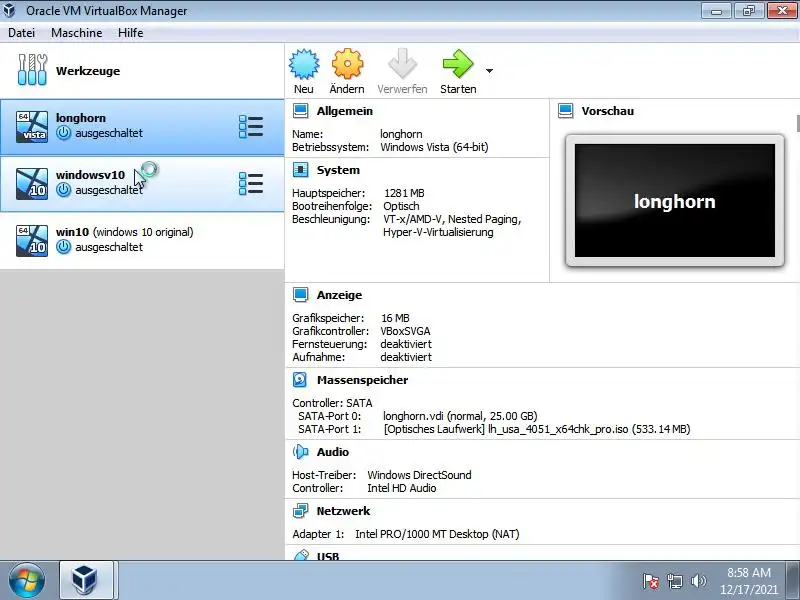Open the longhorn machine tools menu icon
Viewport: 800px width, 600px height.
(251, 127)
